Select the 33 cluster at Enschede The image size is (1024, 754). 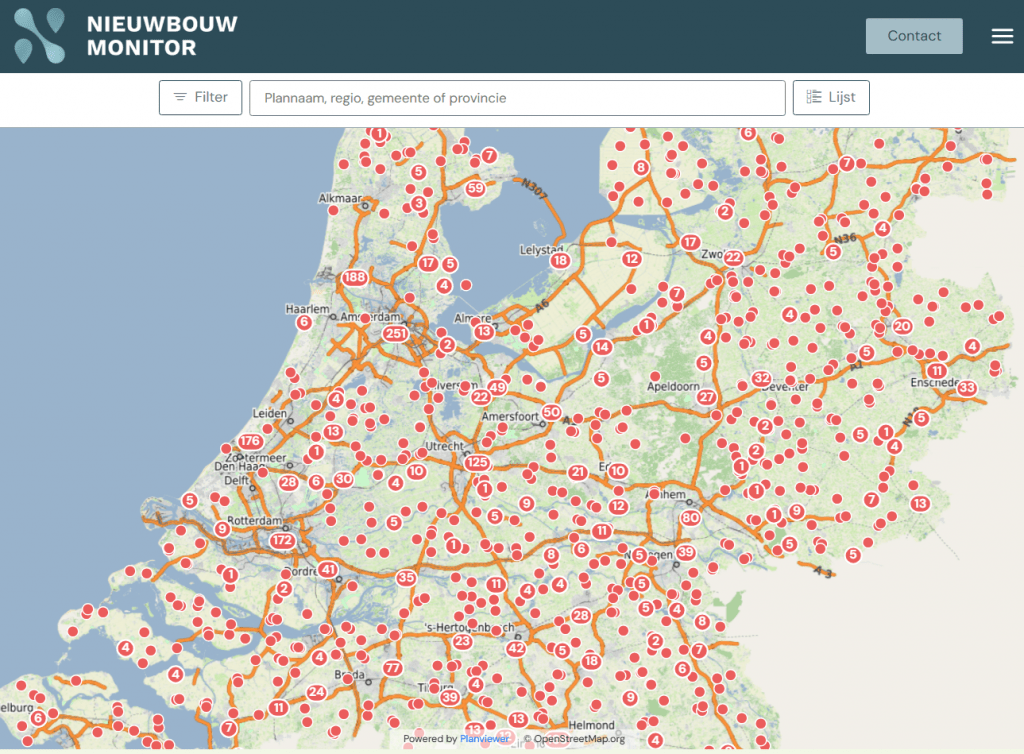coord(967,388)
